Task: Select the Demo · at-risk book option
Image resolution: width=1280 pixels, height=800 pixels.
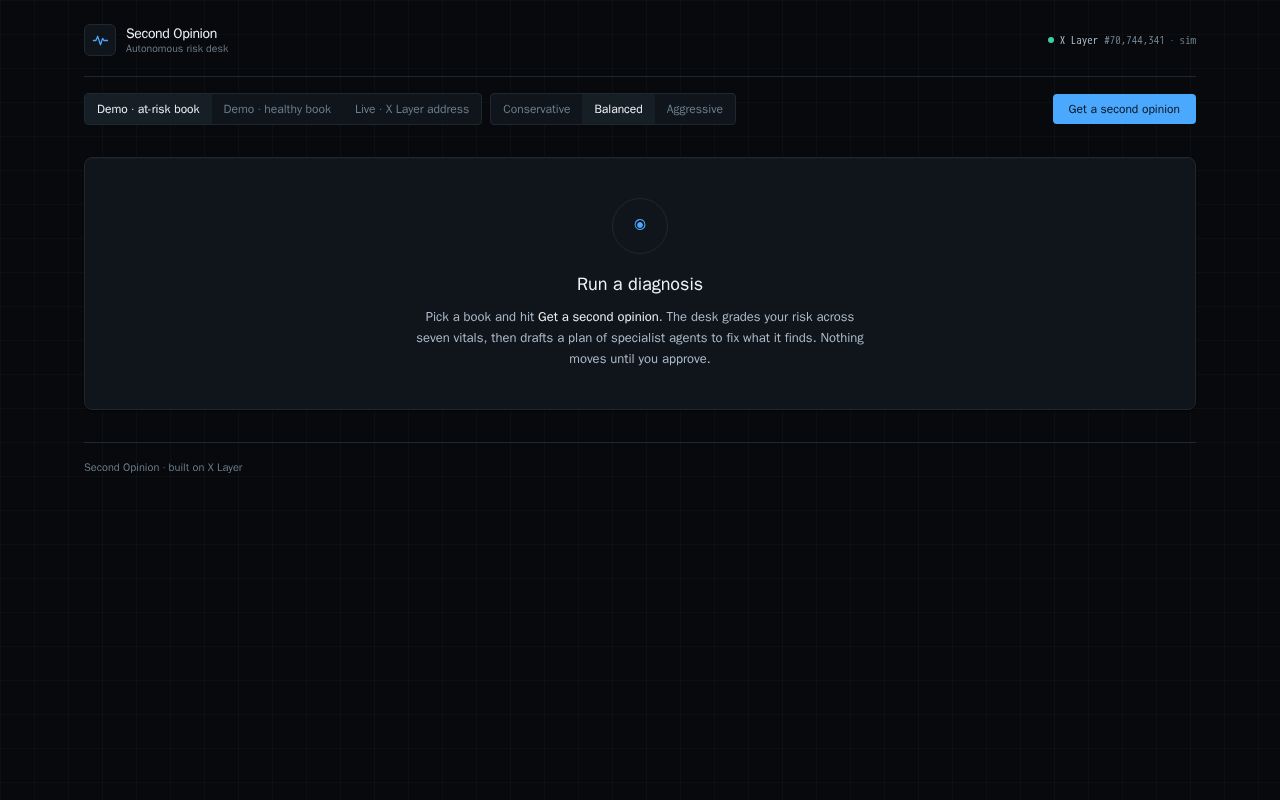Action: coord(148,109)
